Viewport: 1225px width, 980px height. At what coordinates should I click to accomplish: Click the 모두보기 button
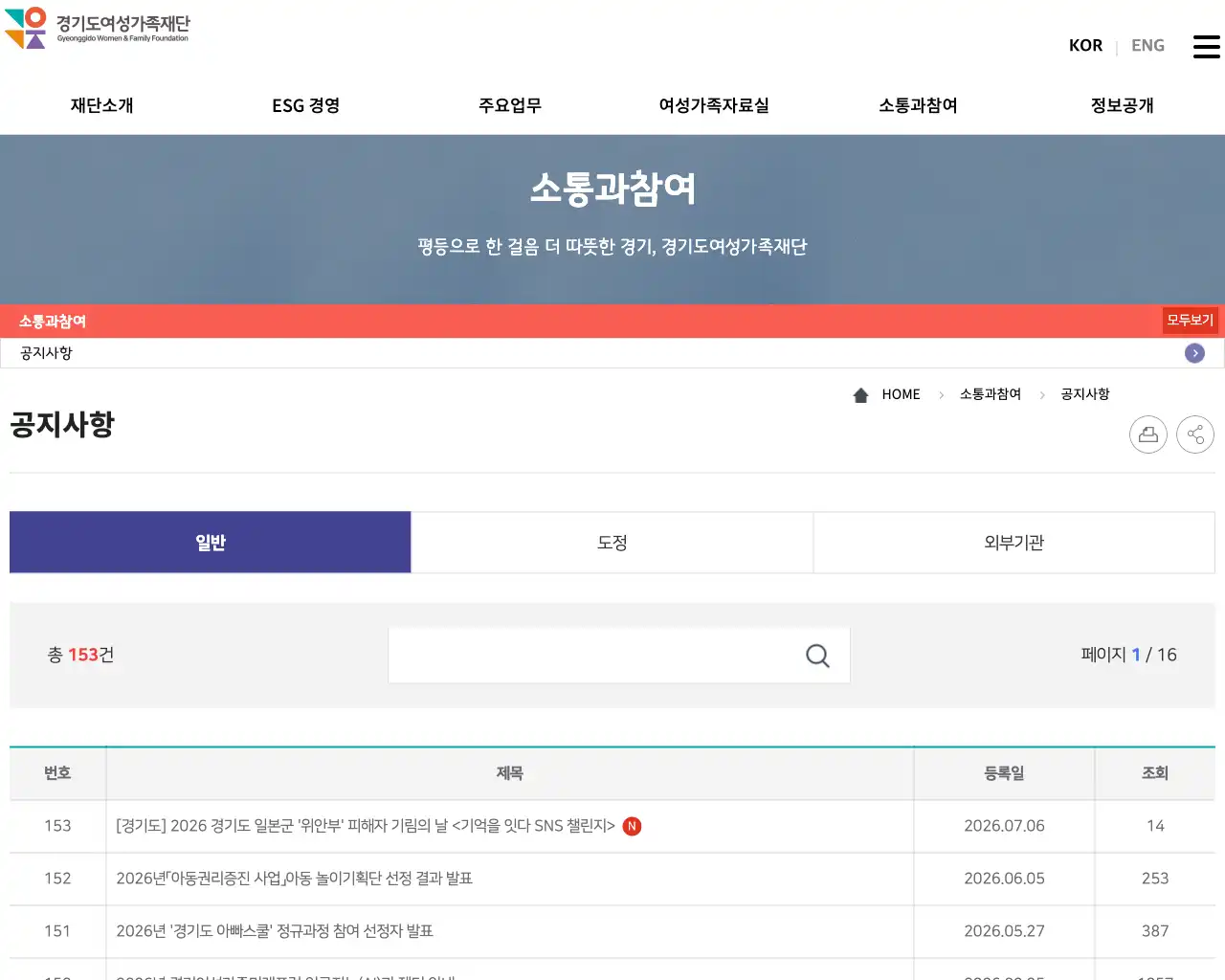coord(1190,321)
